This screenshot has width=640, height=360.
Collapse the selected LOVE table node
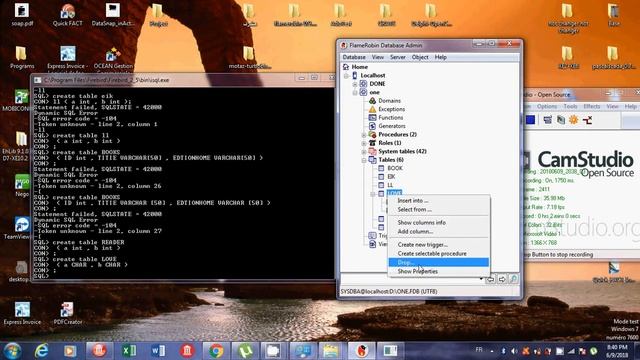point(372,194)
